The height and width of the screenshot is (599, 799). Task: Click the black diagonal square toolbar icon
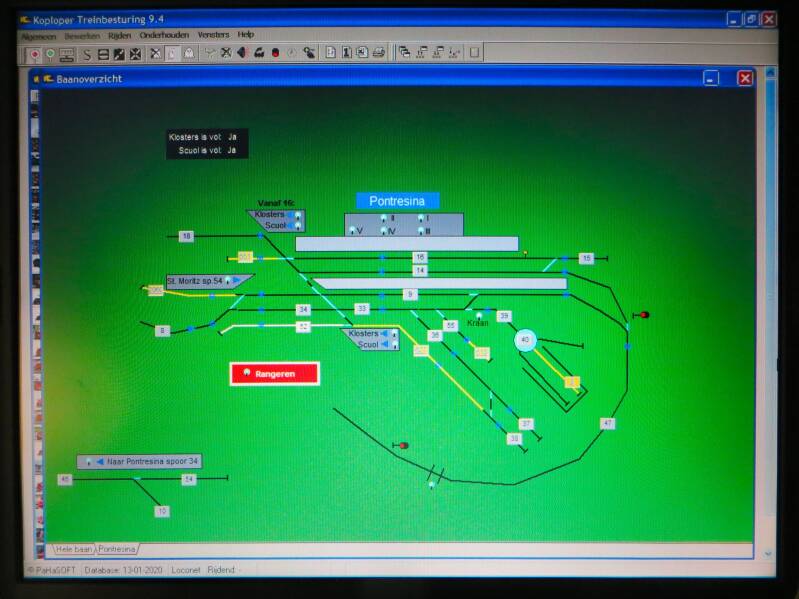[119, 53]
